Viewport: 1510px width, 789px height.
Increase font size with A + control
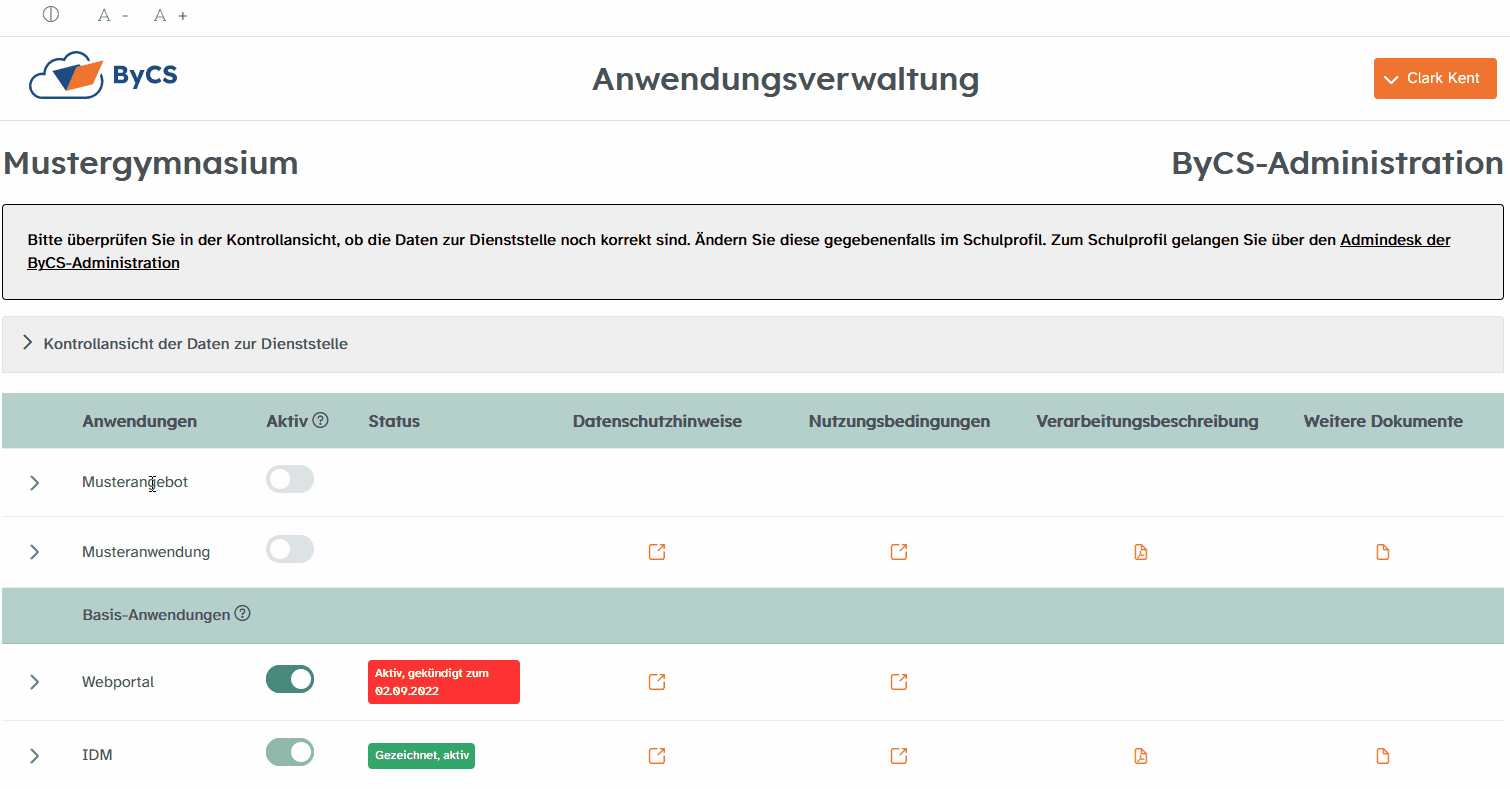[170, 15]
